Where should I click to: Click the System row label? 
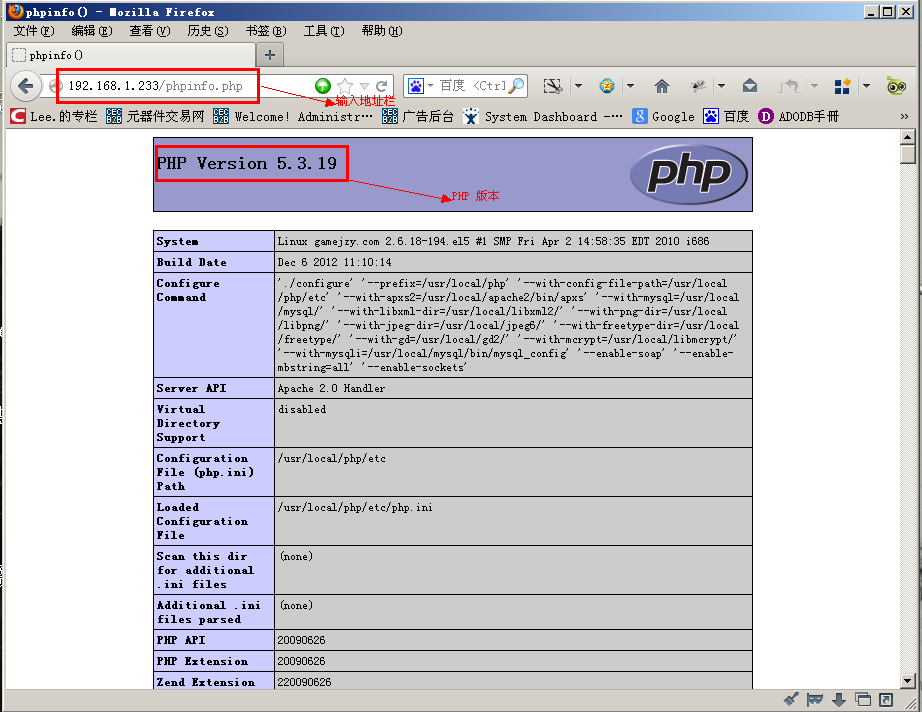[x=177, y=241]
